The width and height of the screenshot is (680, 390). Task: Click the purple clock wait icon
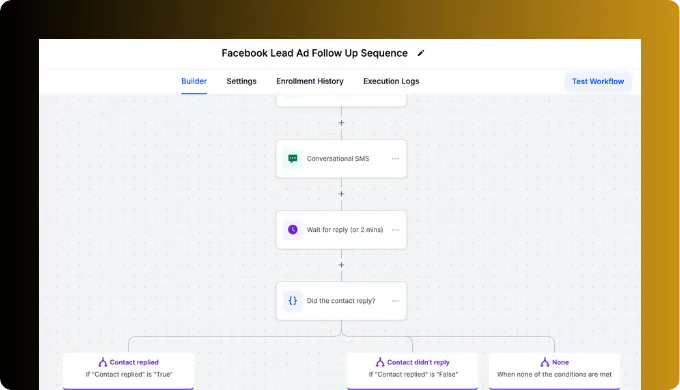pos(293,230)
